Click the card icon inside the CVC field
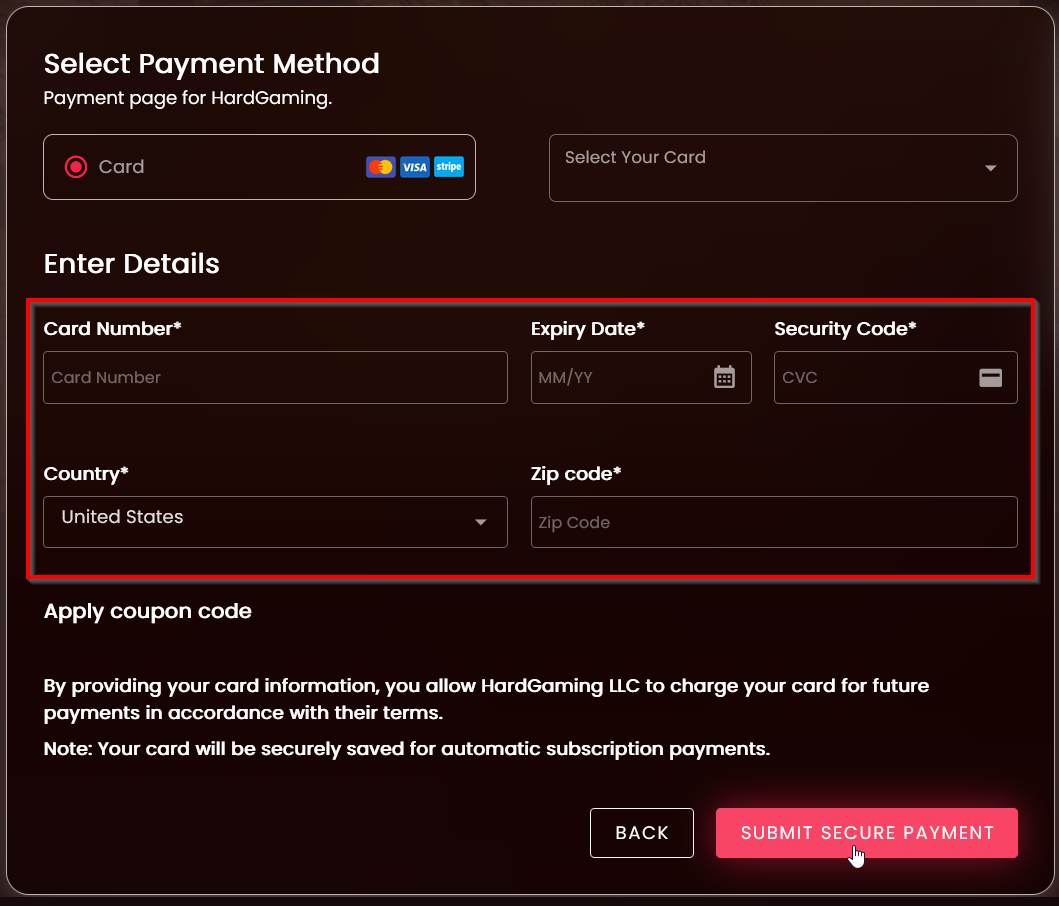This screenshot has height=906, width=1059. tap(991, 377)
